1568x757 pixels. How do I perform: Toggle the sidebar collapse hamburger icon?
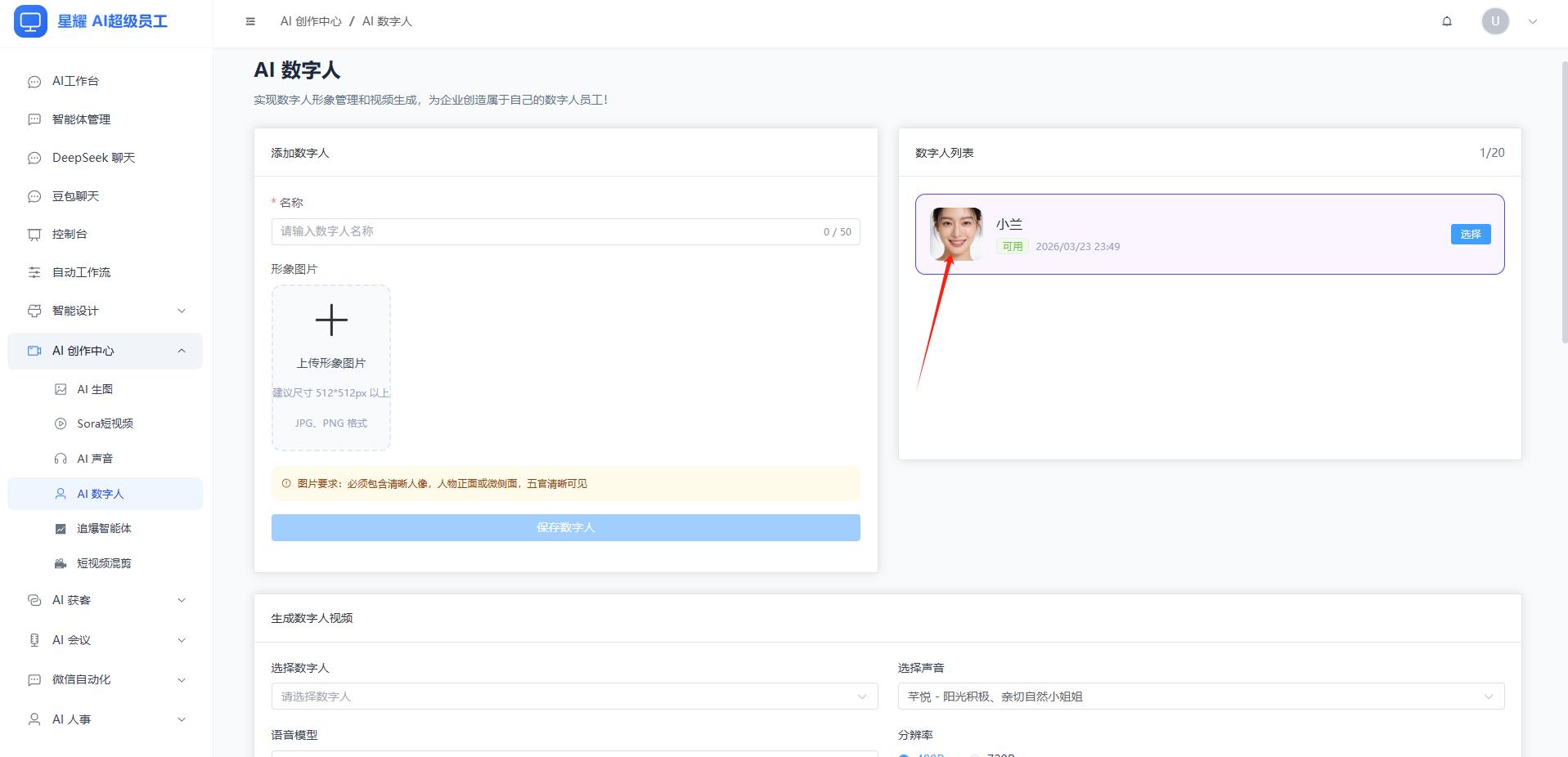(x=250, y=21)
